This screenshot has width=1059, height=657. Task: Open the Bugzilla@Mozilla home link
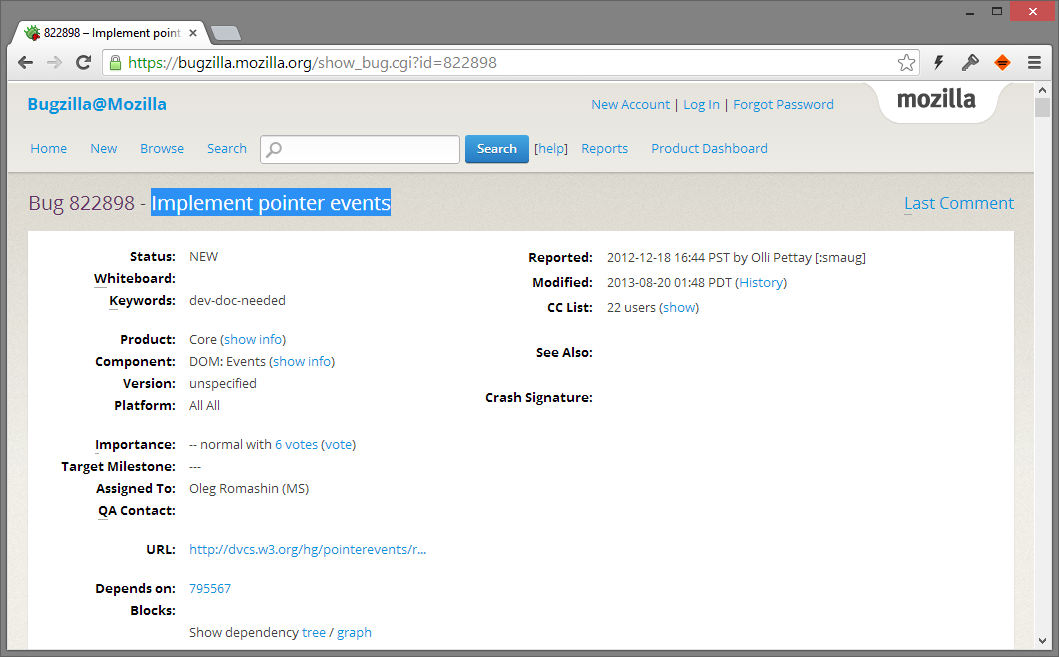click(97, 104)
